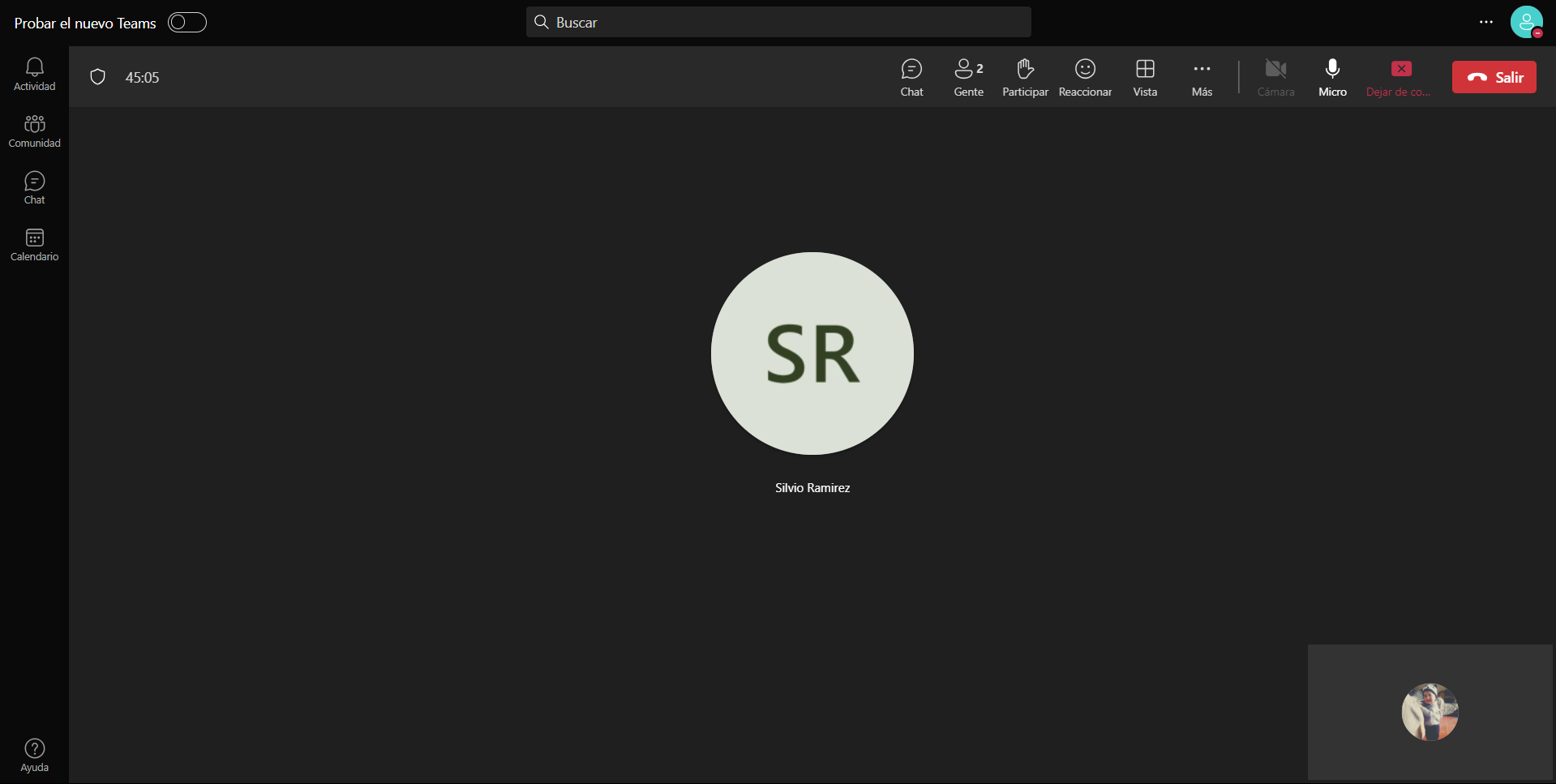1556x784 pixels.
Task: Toggle Probar el nuevo Teams switch
Action: tap(187, 23)
